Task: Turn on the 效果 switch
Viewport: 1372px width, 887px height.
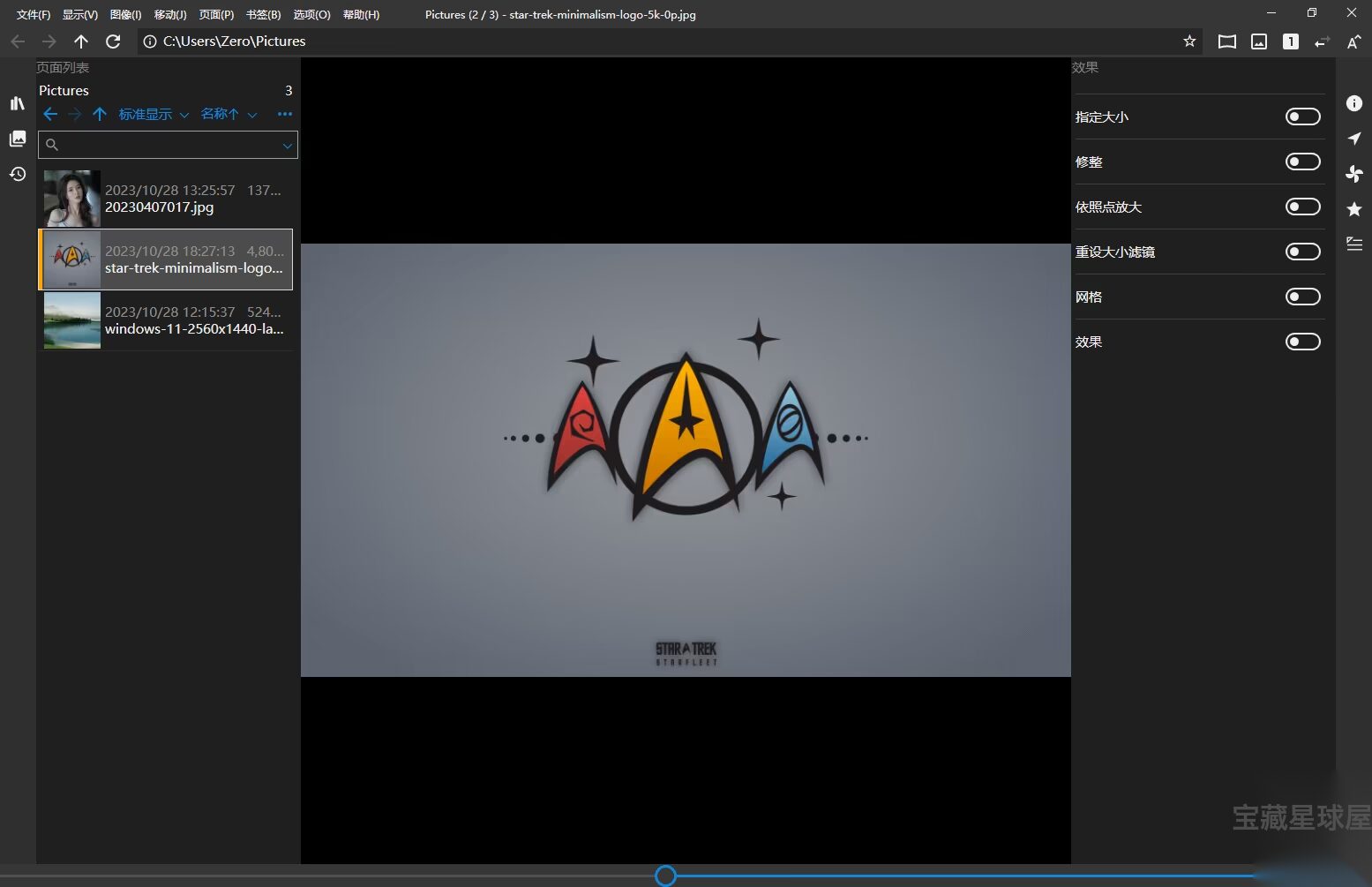Action: coord(1302,342)
